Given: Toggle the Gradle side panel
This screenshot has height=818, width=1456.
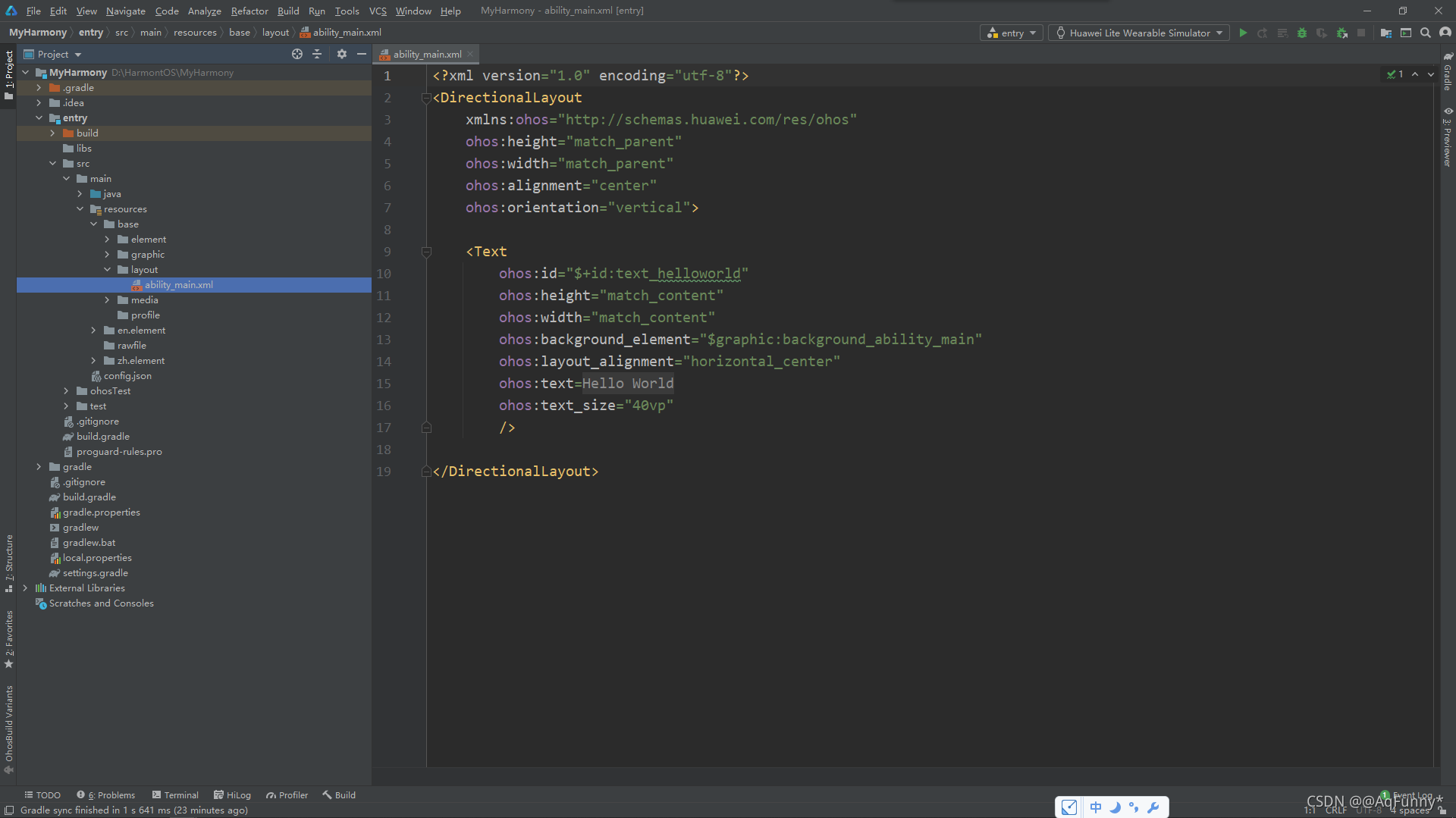Looking at the screenshot, I should 1448,71.
